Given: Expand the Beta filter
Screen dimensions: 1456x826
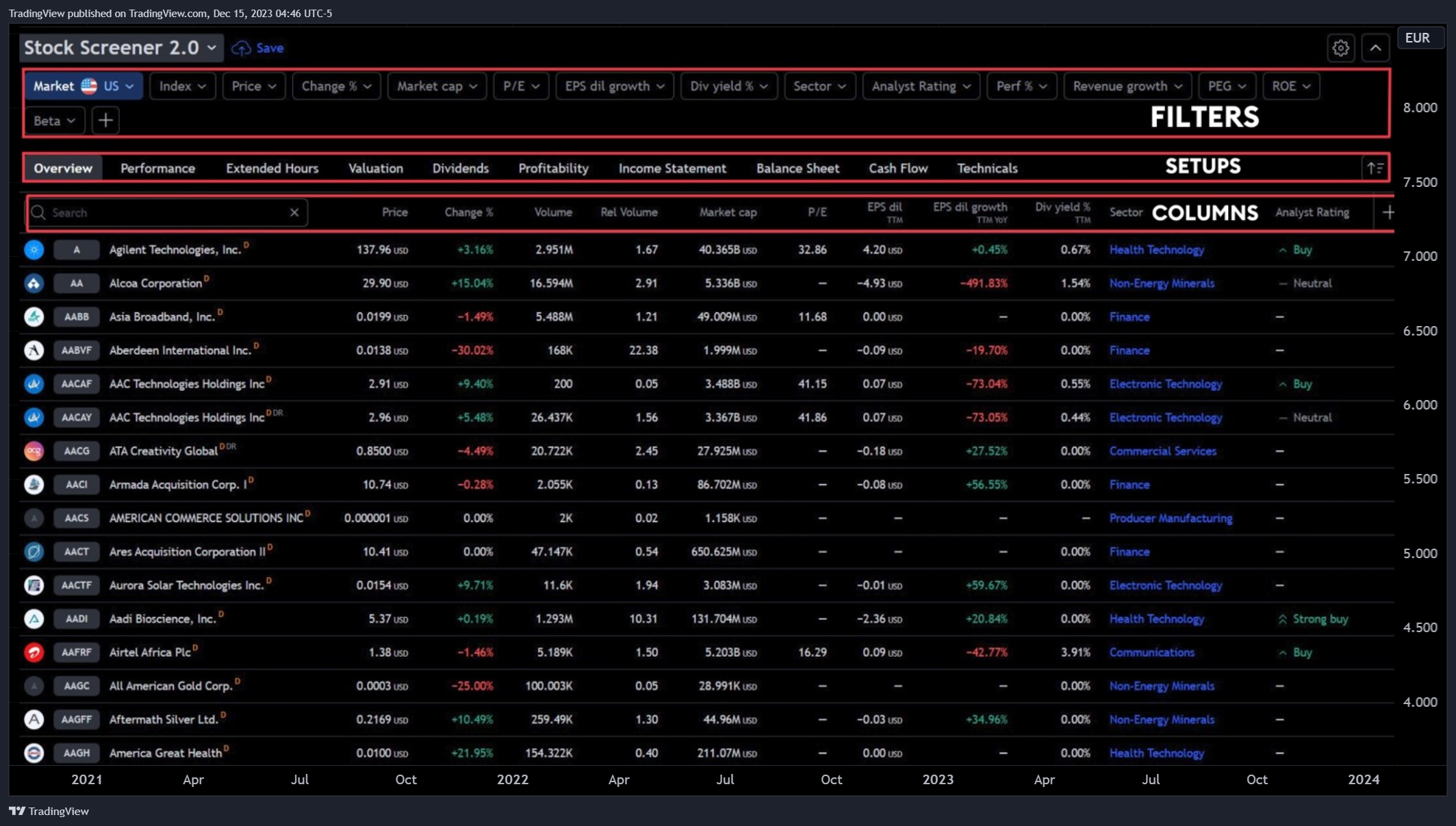Looking at the screenshot, I should point(55,121).
